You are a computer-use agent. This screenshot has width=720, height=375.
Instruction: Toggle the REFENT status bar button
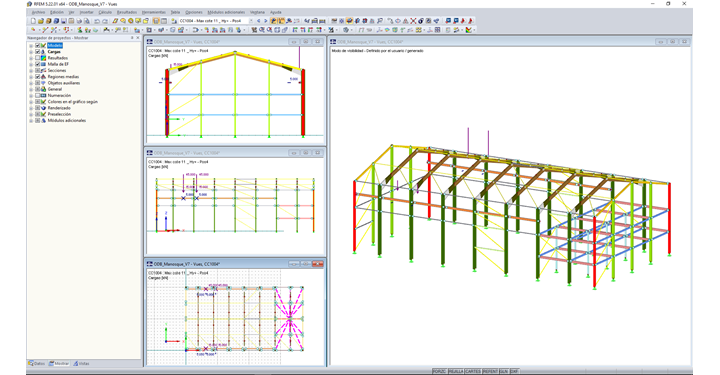pos(490,371)
